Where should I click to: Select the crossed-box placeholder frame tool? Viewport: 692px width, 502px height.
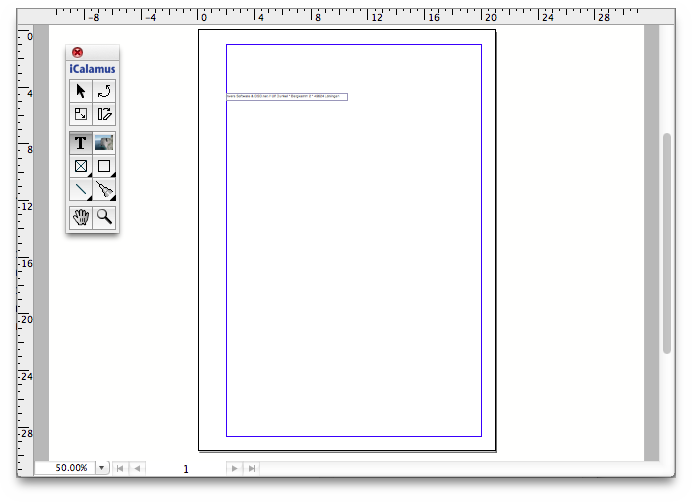[81, 166]
